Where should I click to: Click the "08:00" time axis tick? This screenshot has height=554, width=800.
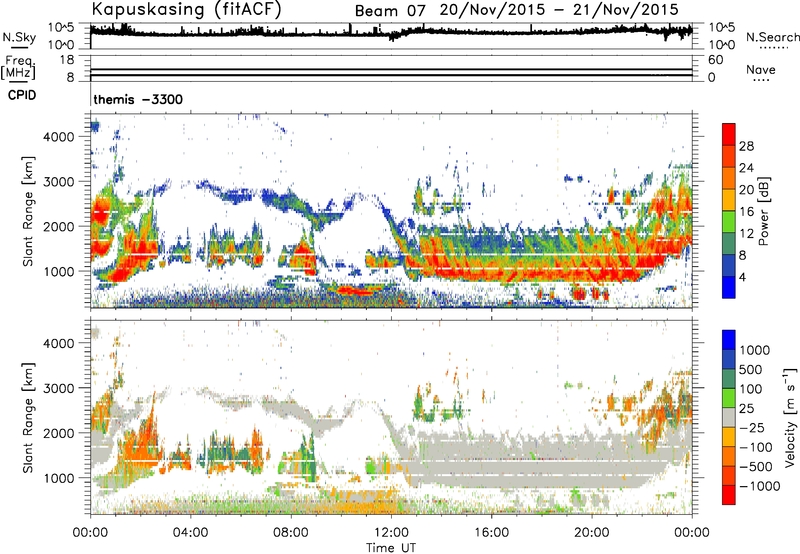(291, 533)
